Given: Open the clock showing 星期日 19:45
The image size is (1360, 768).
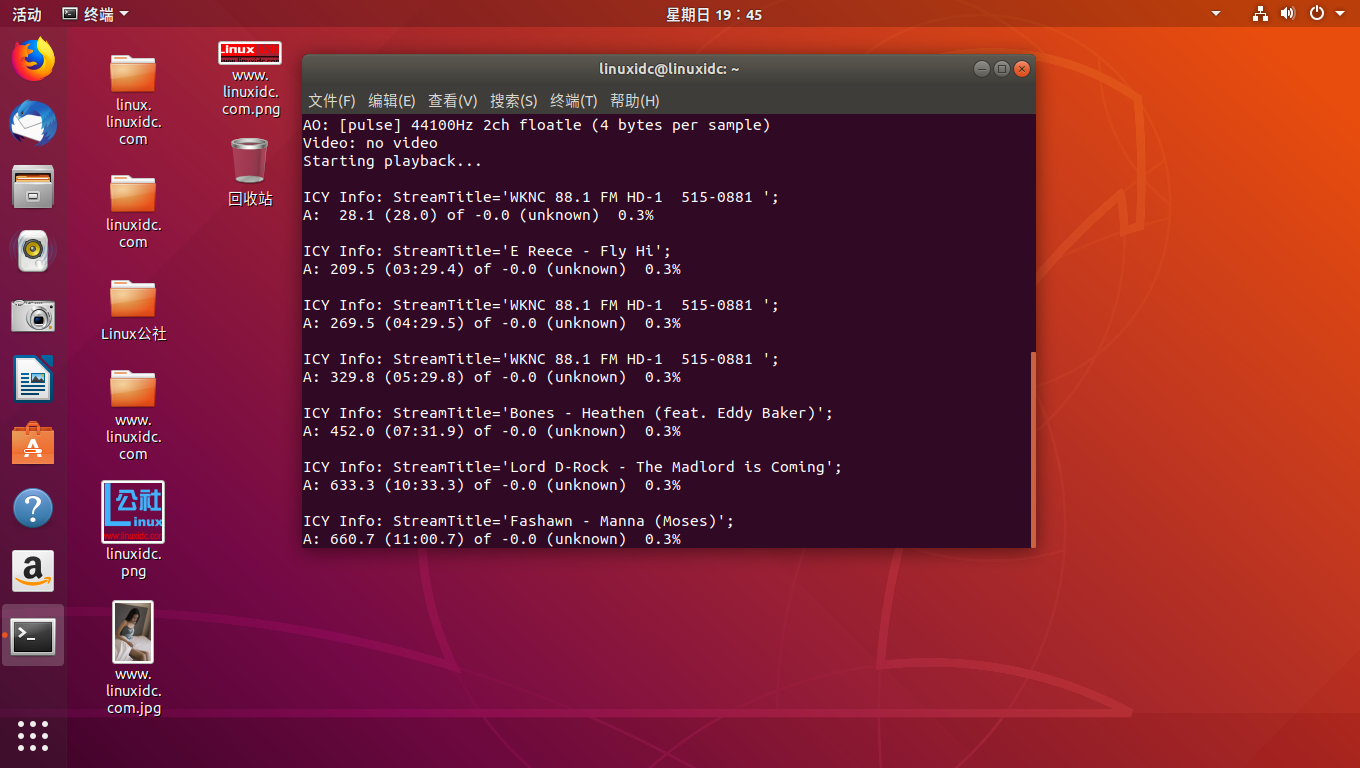Looking at the screenshot, I should [714, 14].
